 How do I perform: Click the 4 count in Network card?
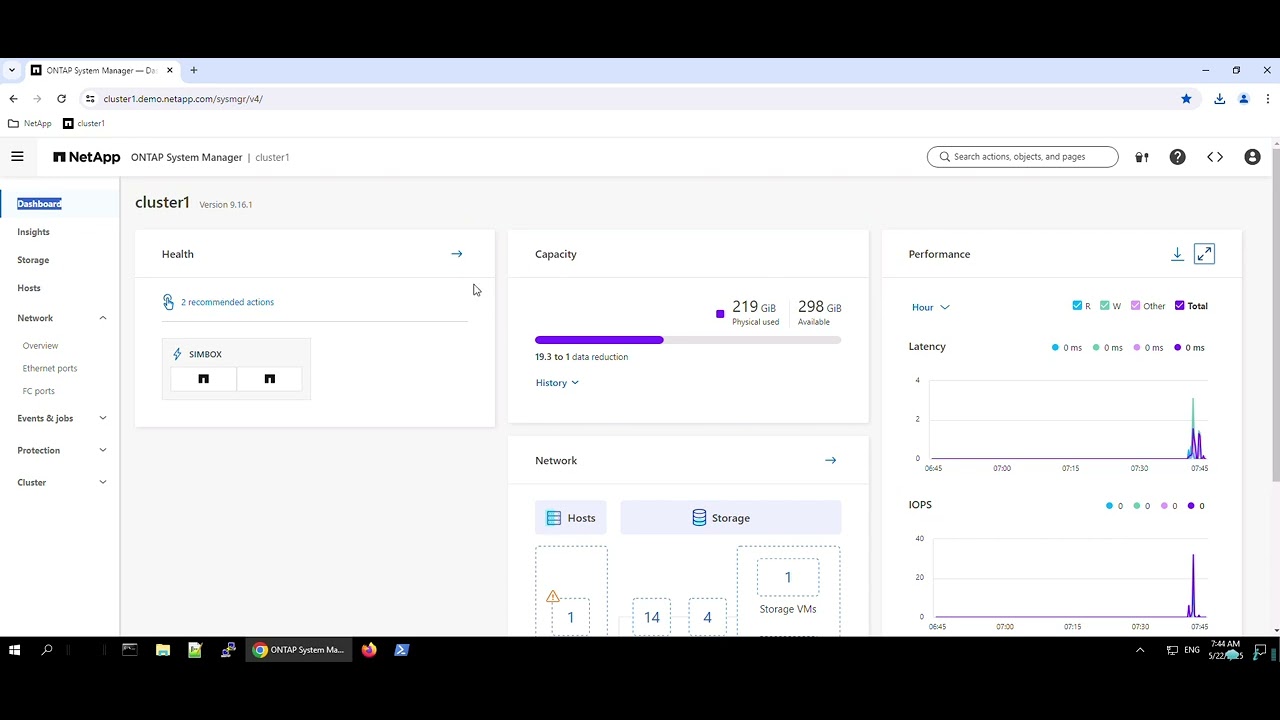click(x=707, y=617)
